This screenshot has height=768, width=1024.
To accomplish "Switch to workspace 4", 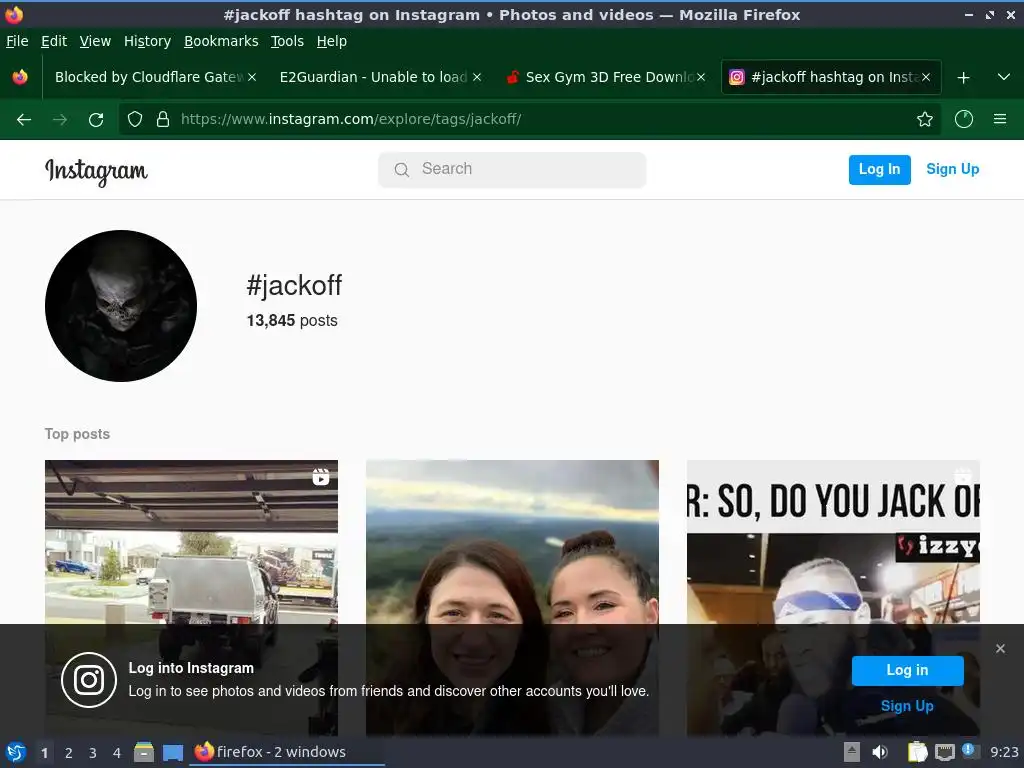I will (117, 753).
